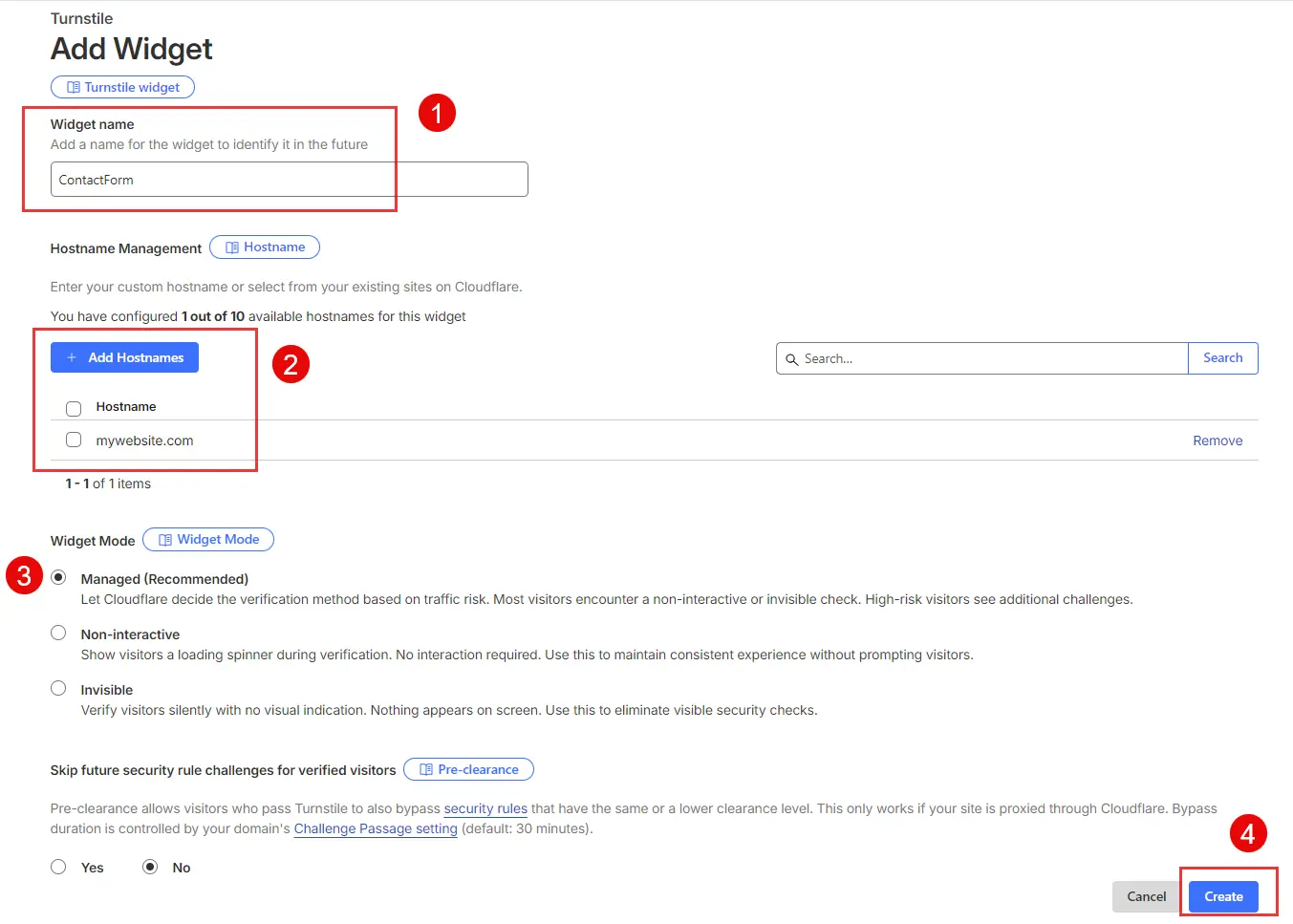Open the security rules link
The width and height of the screenshot is (1293, 924).
tap(485, 808)
